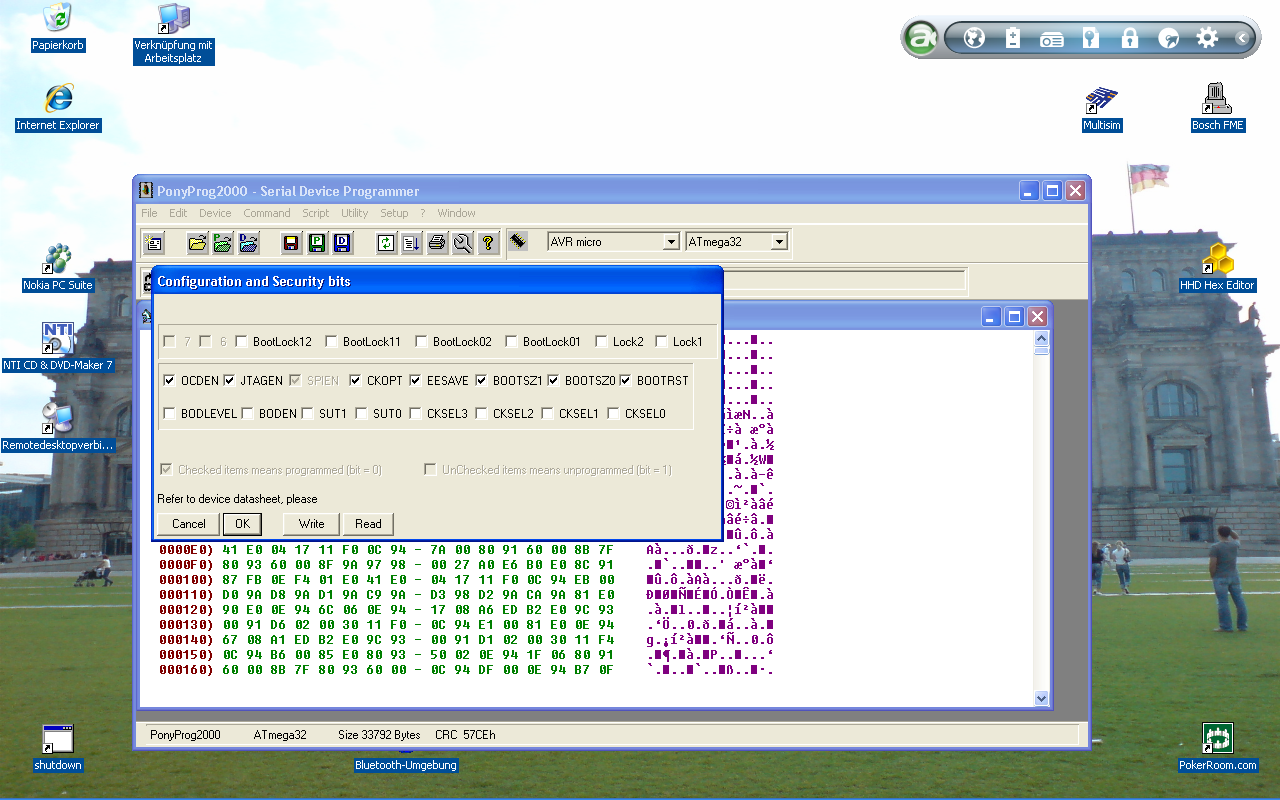The width and height of the screenshot is (1280, 800).
Task: Uncheck the EESAVE fuse checkbox
Action: [415, 380]
